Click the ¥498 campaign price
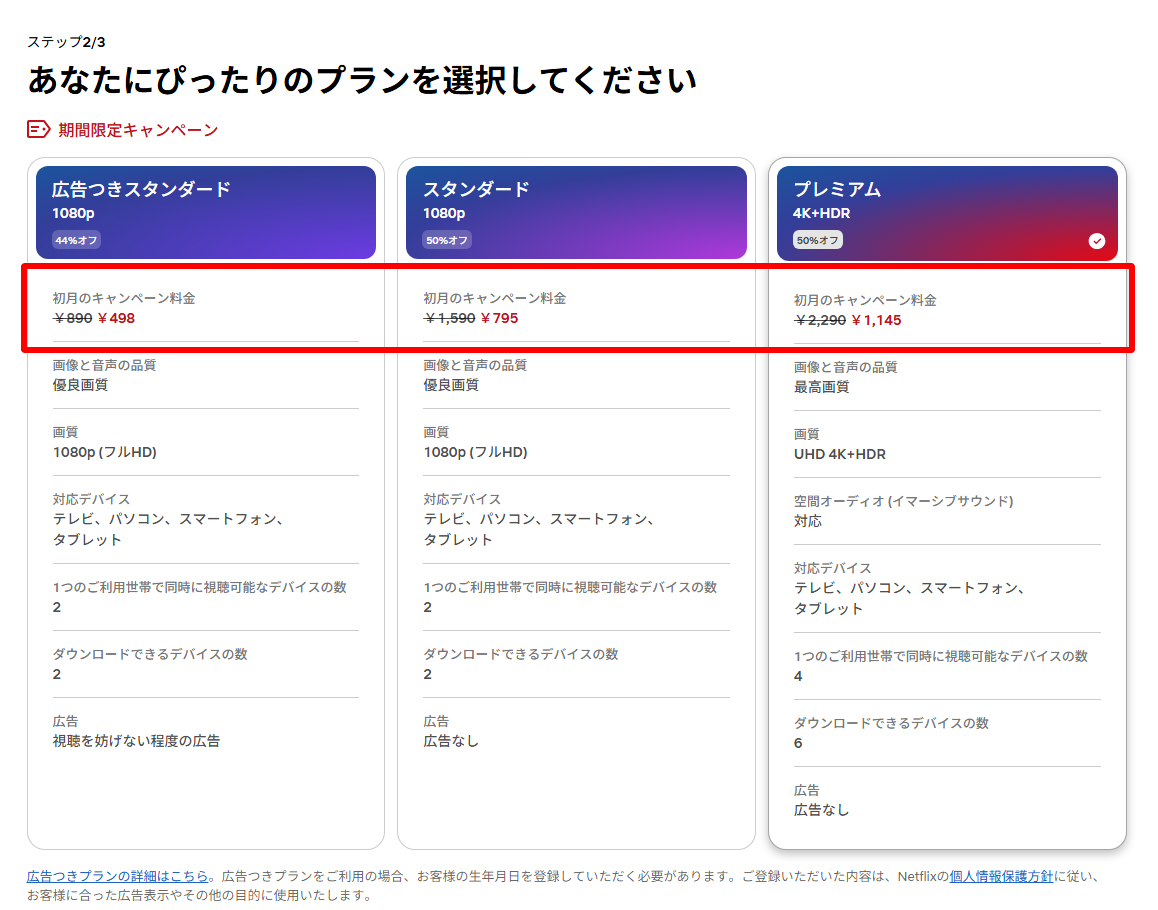Image resolution: width=1158 pixels, height=910 pixels. point(116,318)
